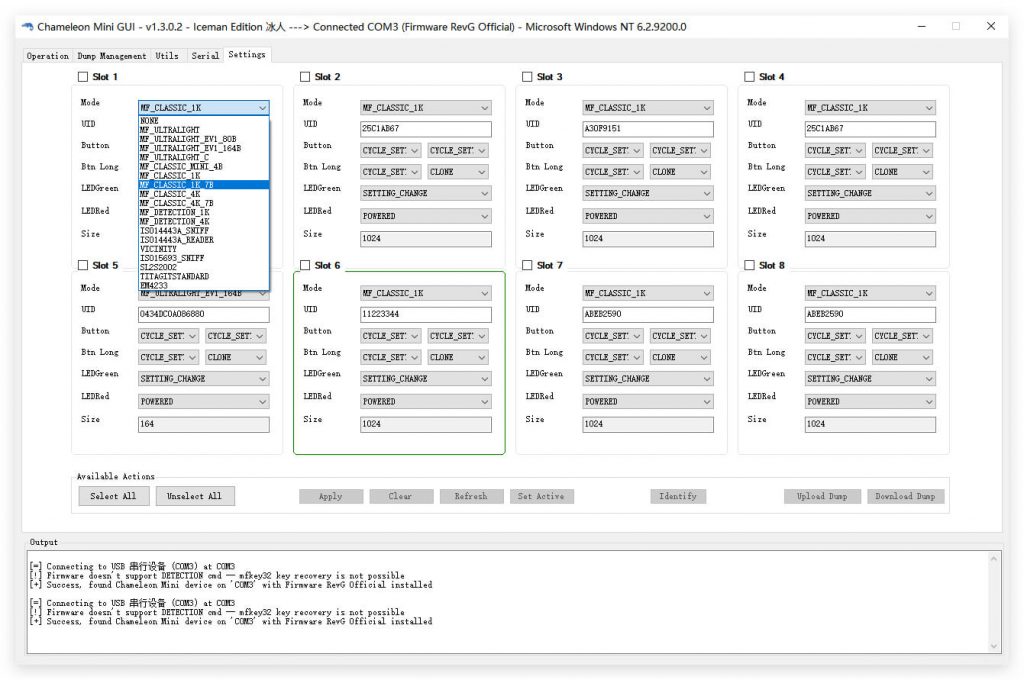The height and width of the screenshot is (680, 1024).
Task: Open the Slot 6 Btn Long CLONE dropdown
Action: point(456,357)
